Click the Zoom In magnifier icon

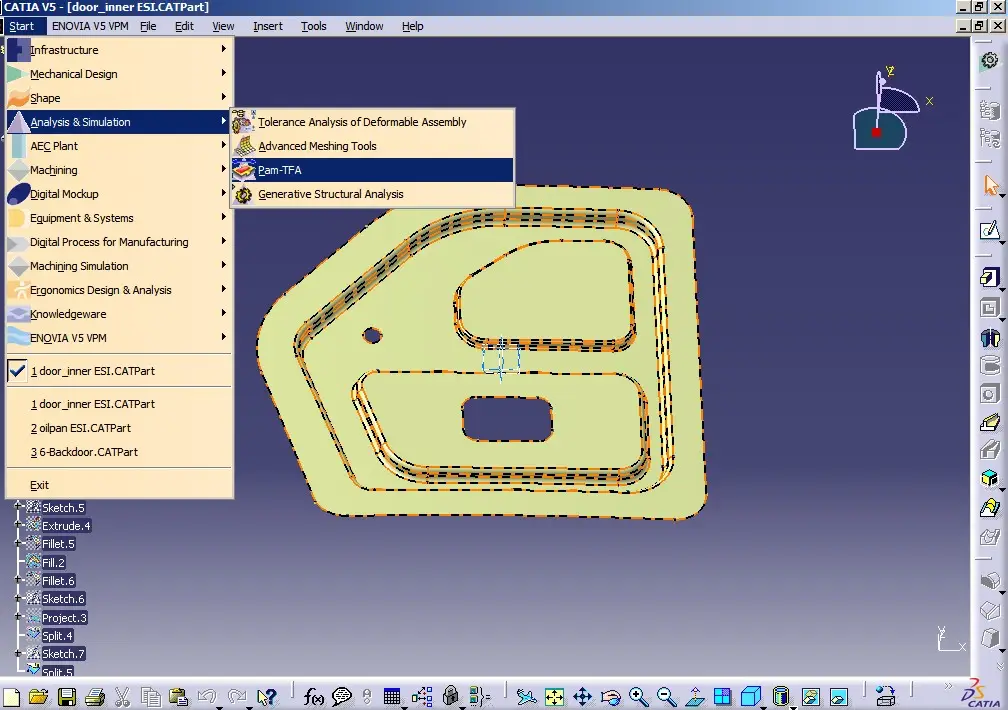(639, 697)
